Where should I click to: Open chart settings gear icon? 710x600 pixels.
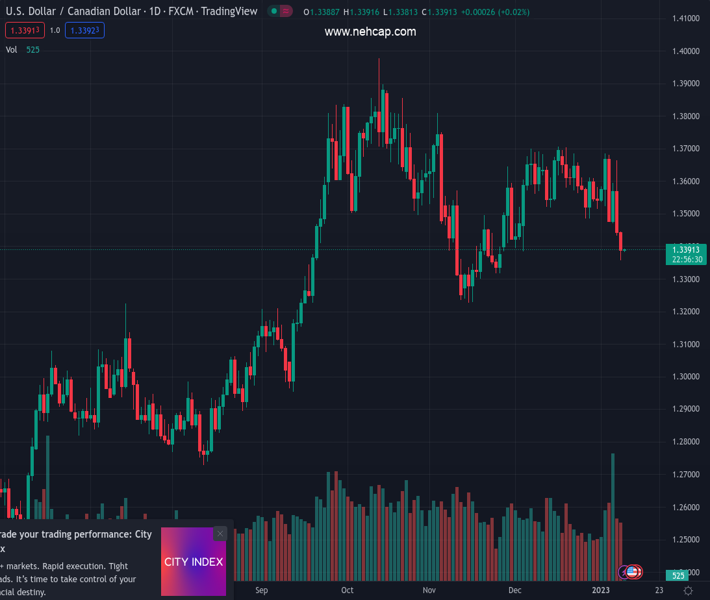(x=688, y=591)
